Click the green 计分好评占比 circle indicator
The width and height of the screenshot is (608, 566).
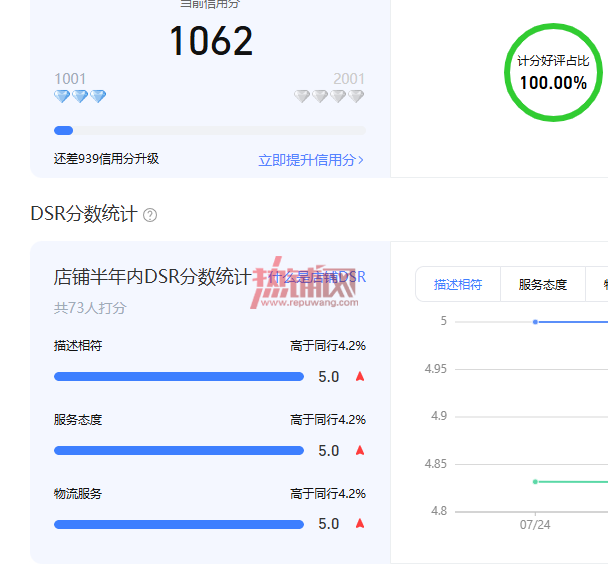553,72
